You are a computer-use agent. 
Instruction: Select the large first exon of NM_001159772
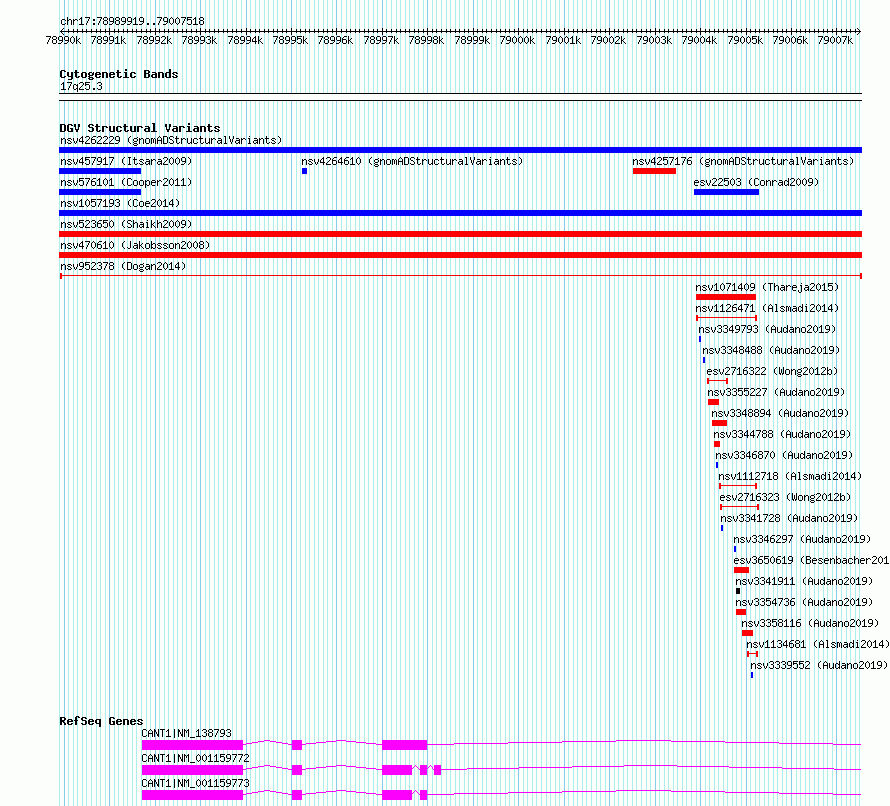(192, 770)
